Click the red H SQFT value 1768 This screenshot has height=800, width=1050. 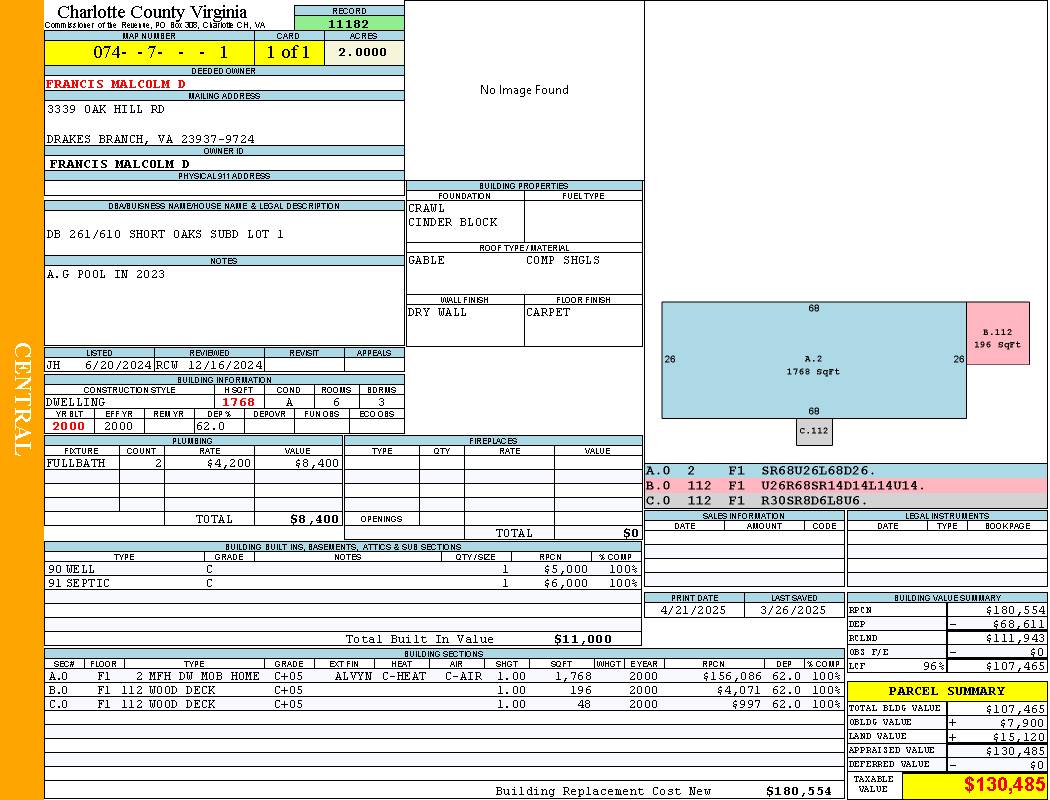click(x=238, y=402)
